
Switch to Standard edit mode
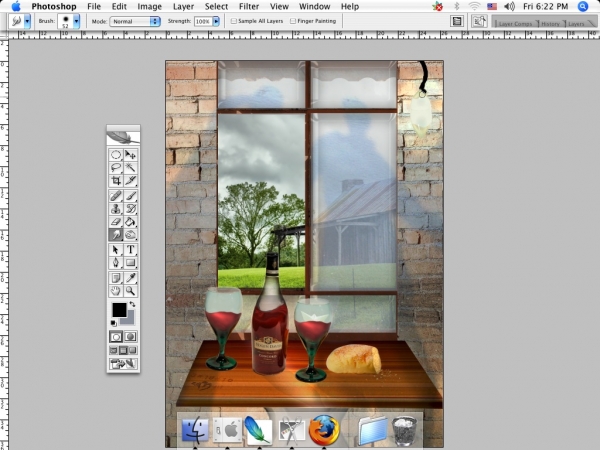pos(116,337)
